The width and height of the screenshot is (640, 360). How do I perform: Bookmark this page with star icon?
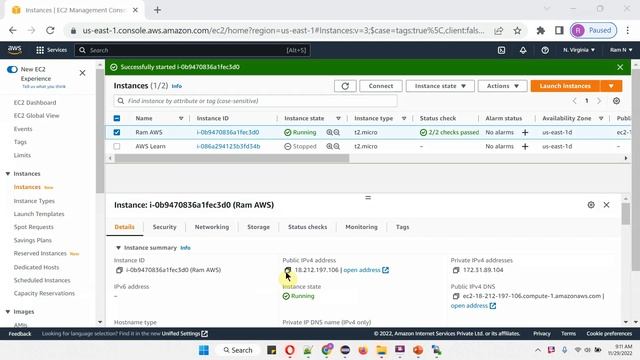pos(517,31)
